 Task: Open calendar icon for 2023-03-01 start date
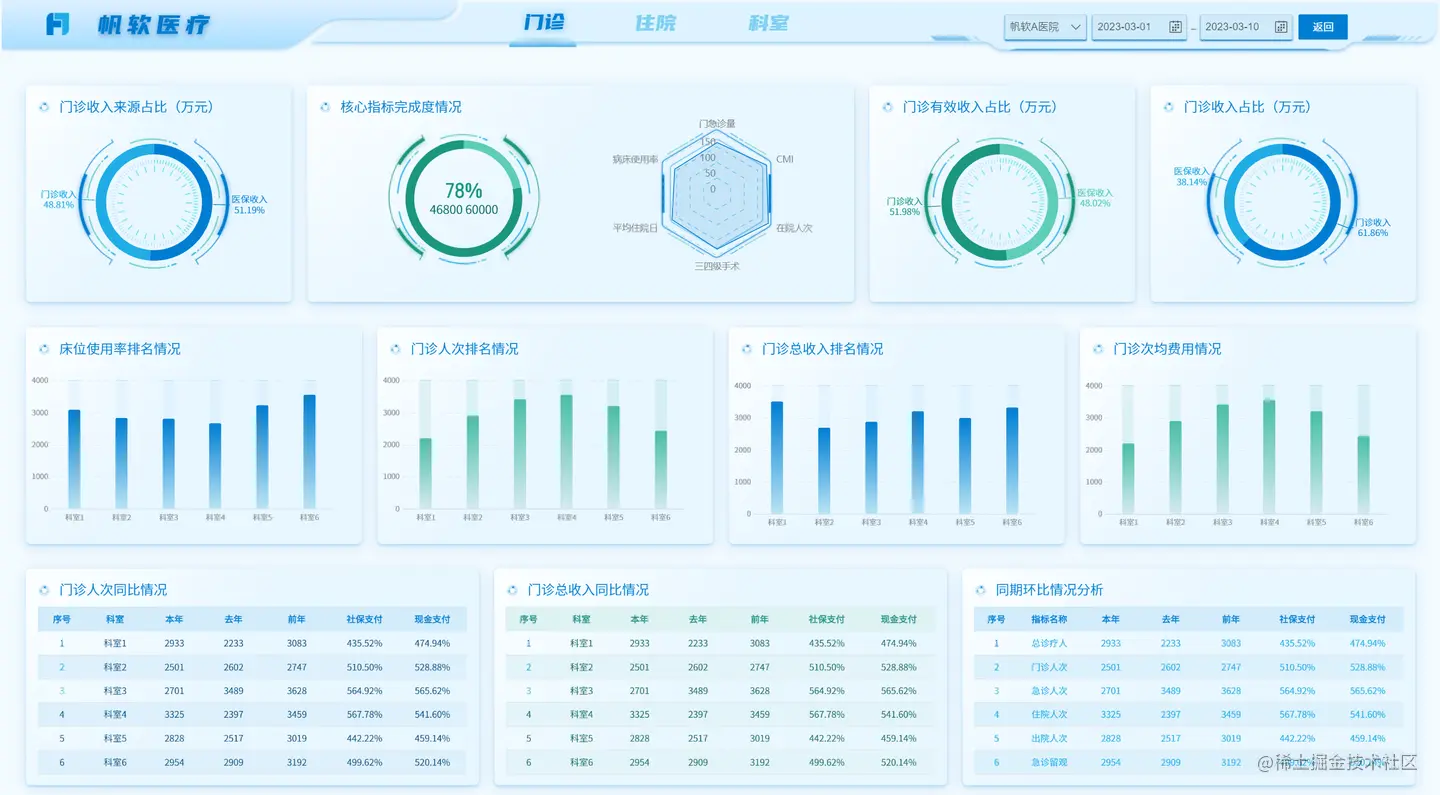[1175, 27]
